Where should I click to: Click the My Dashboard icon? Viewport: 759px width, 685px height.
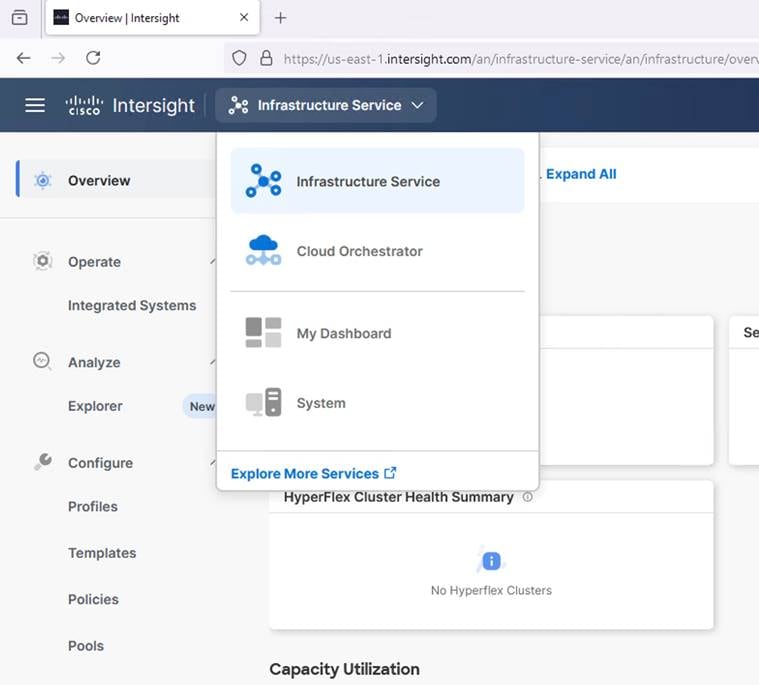click(x=264, y=333)
